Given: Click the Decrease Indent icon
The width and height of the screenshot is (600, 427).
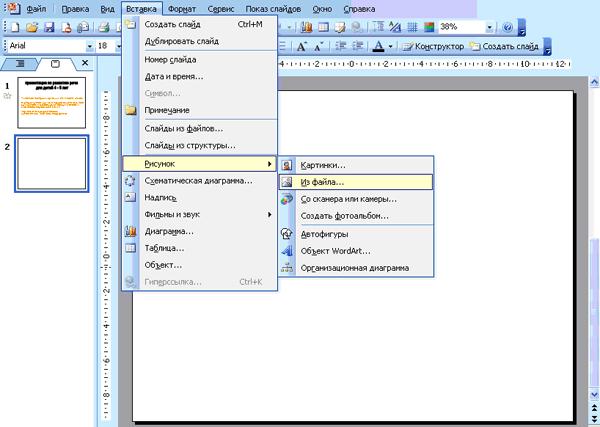Looking at the screenshot, I should [340, 47].
